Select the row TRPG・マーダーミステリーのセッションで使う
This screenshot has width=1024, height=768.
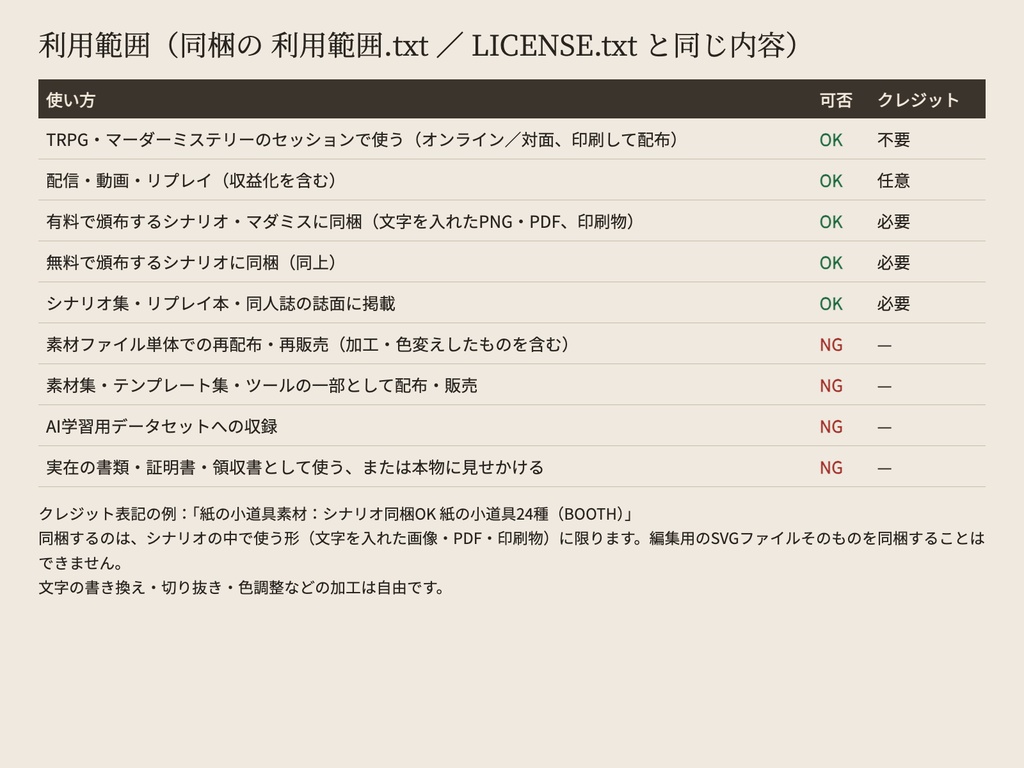[512, 139]
